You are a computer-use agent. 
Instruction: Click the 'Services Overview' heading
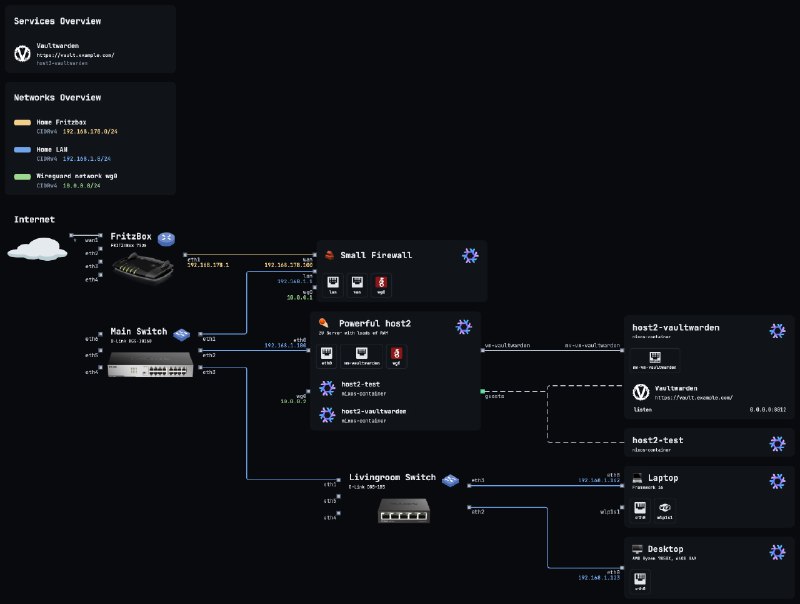pyautogui.click(x=57, y=21)
